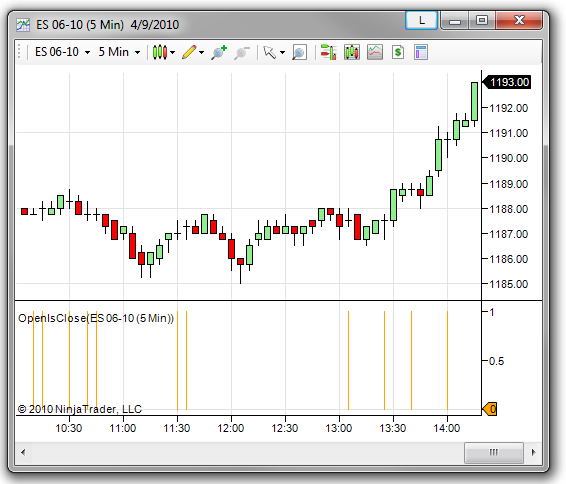Click the right scroll arrow
566x484 pixels.
(x=534, y=452)
